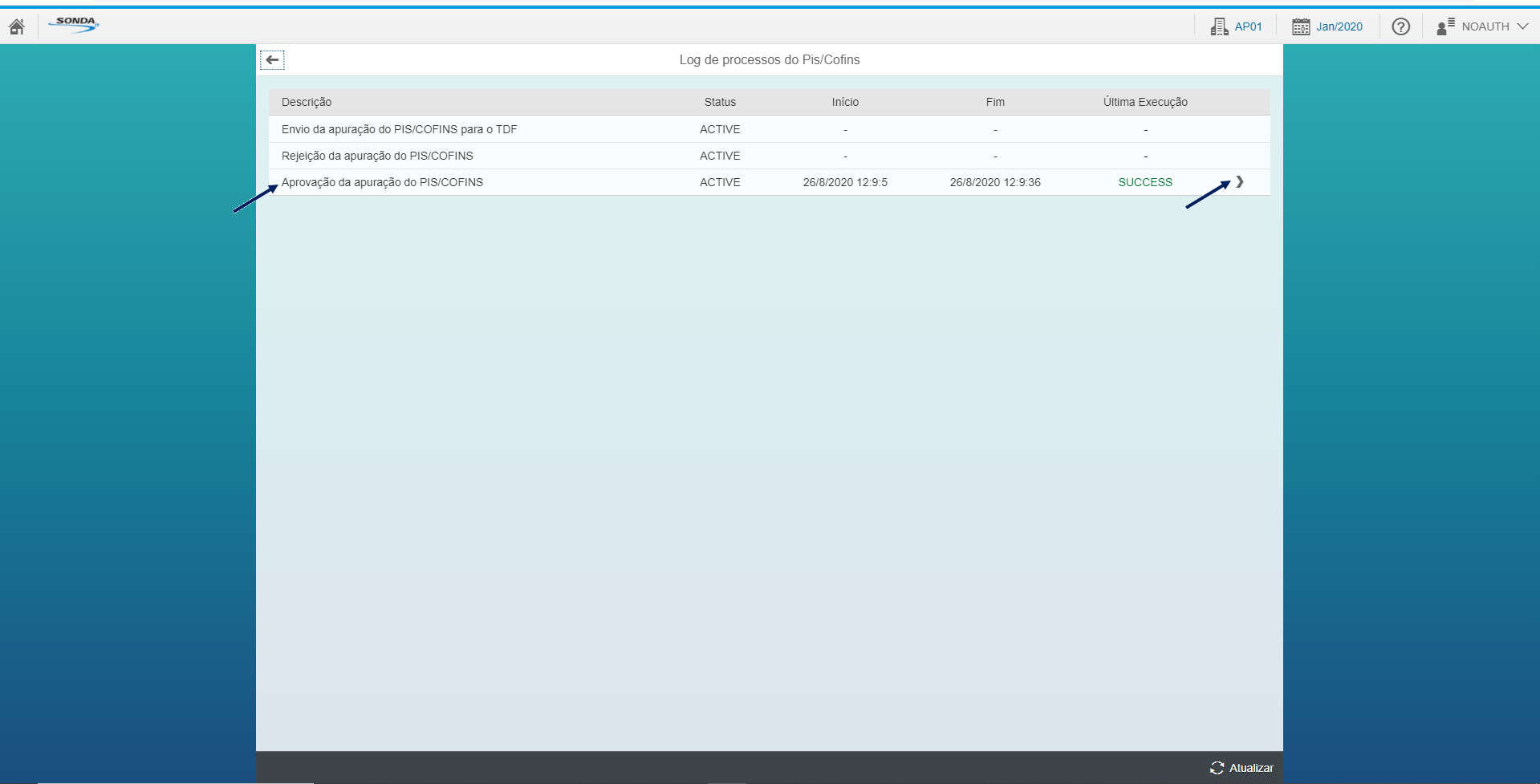Click ACTIVE status in the Aprovação row
The width and height of the screenshot is (1540, 784).
click(x=720, y=182)
